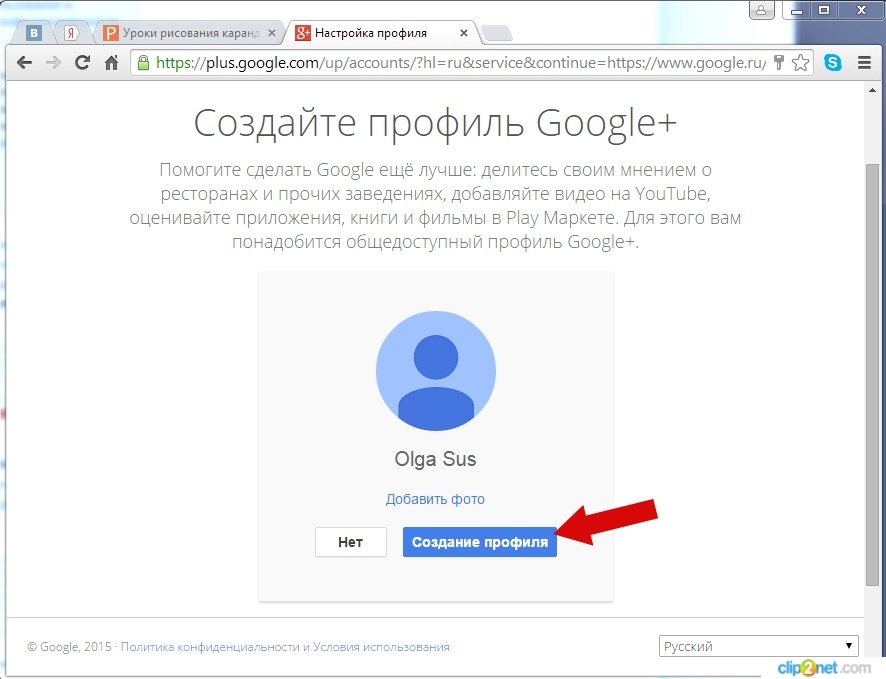Viewport: 886px width, 679px height.
Task: Open the Skype extension icon
Action: click(x=833, y=62)
